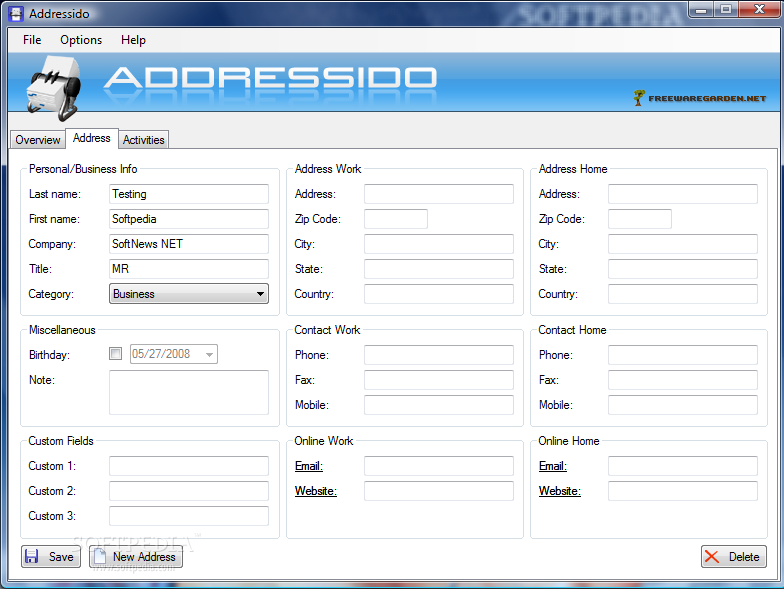
Task: Click the Company field containing SoftNews NET
Action: pos(188,244)
